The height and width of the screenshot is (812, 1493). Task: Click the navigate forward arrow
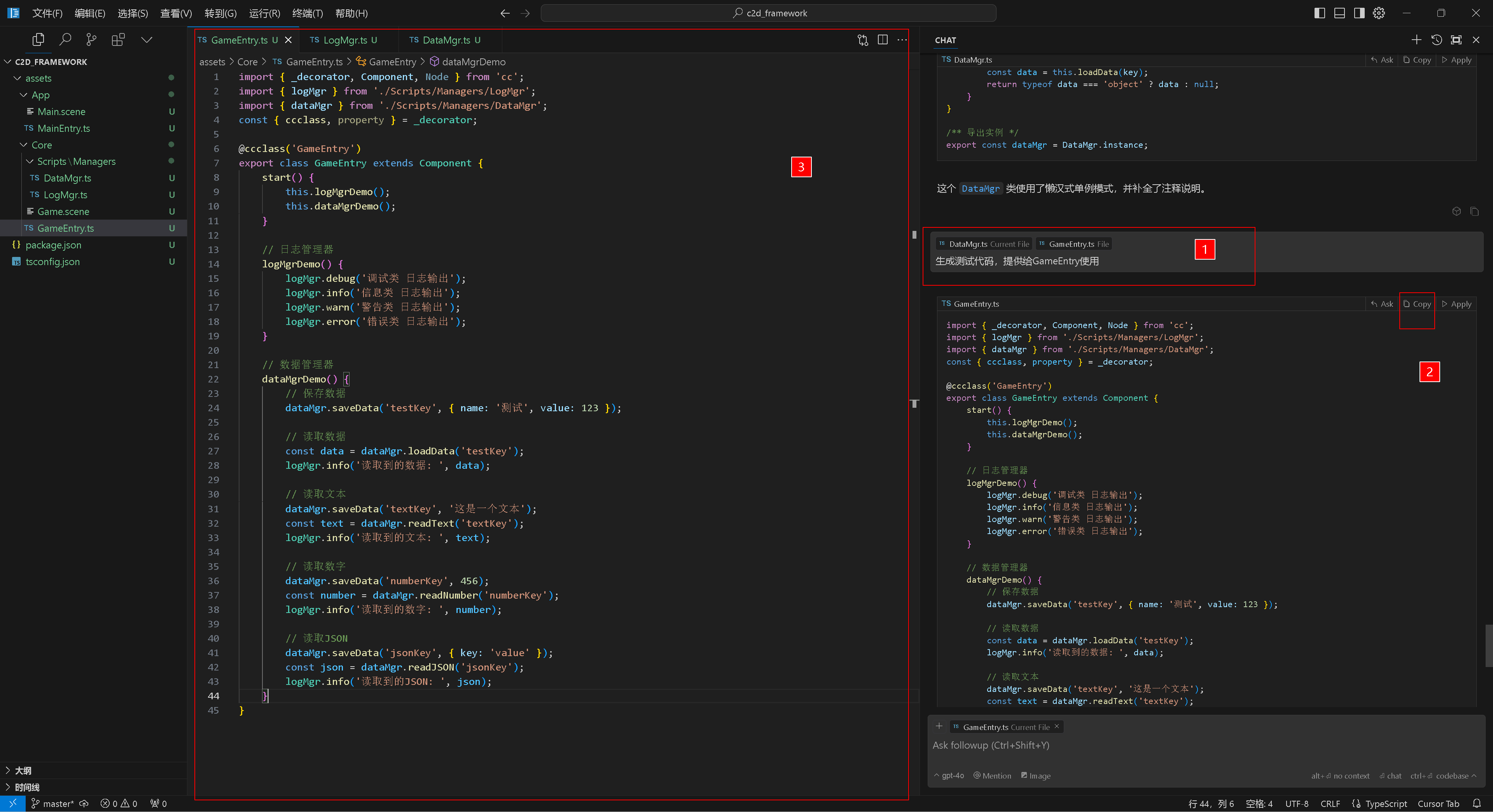(525, 13)
